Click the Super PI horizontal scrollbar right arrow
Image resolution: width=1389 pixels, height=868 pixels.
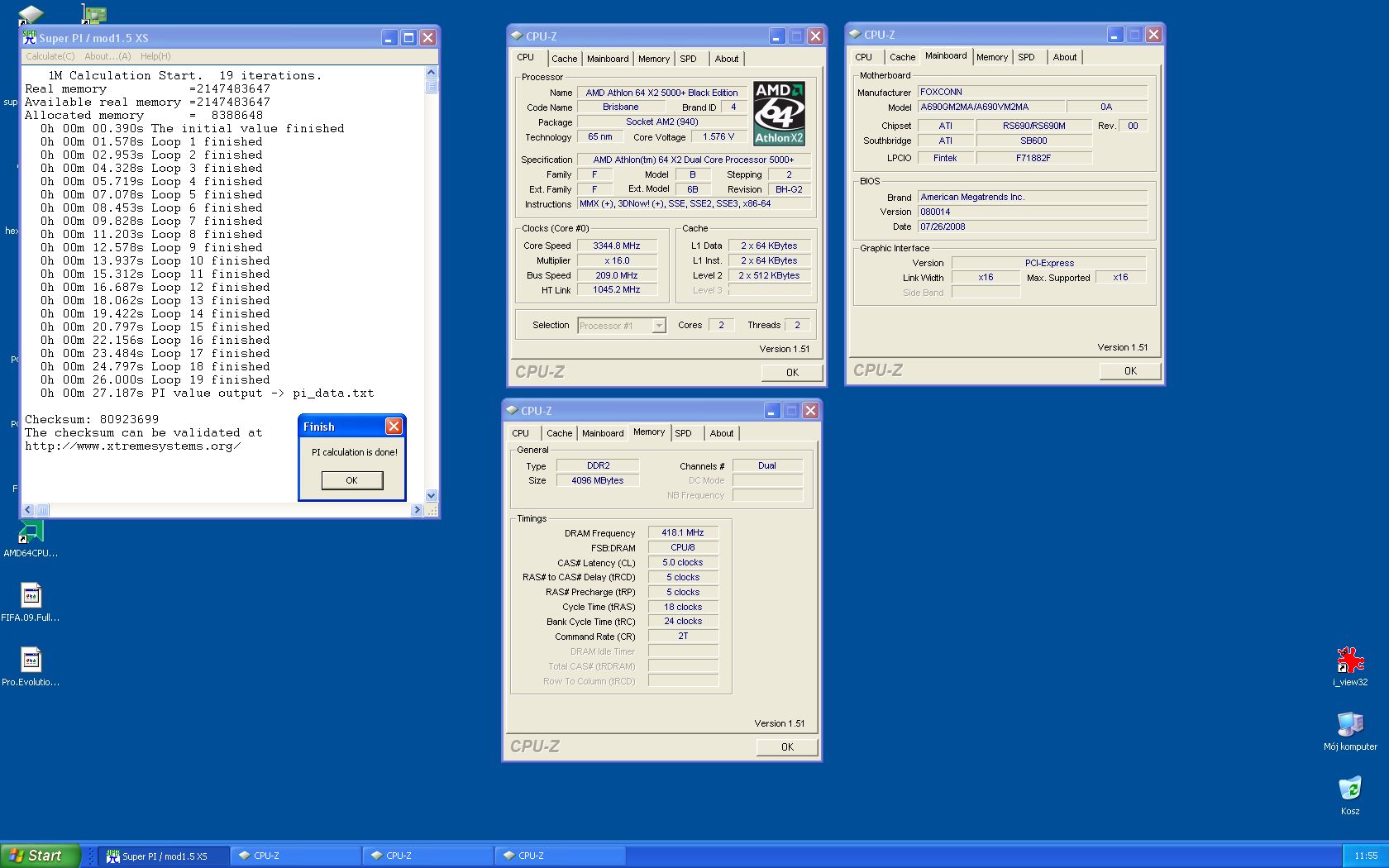pyautogui.click(x=417, y=510)
